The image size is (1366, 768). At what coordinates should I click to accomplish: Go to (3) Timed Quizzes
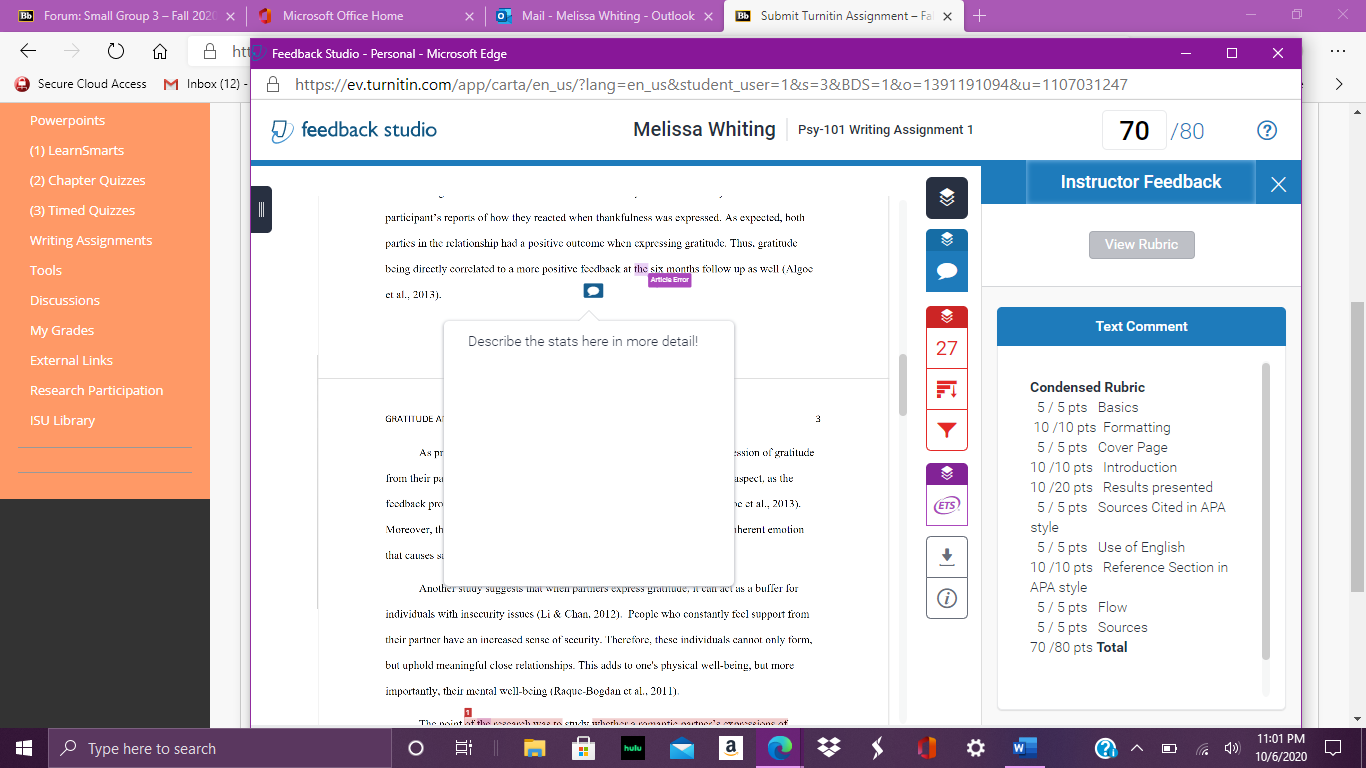pos(82,210)
